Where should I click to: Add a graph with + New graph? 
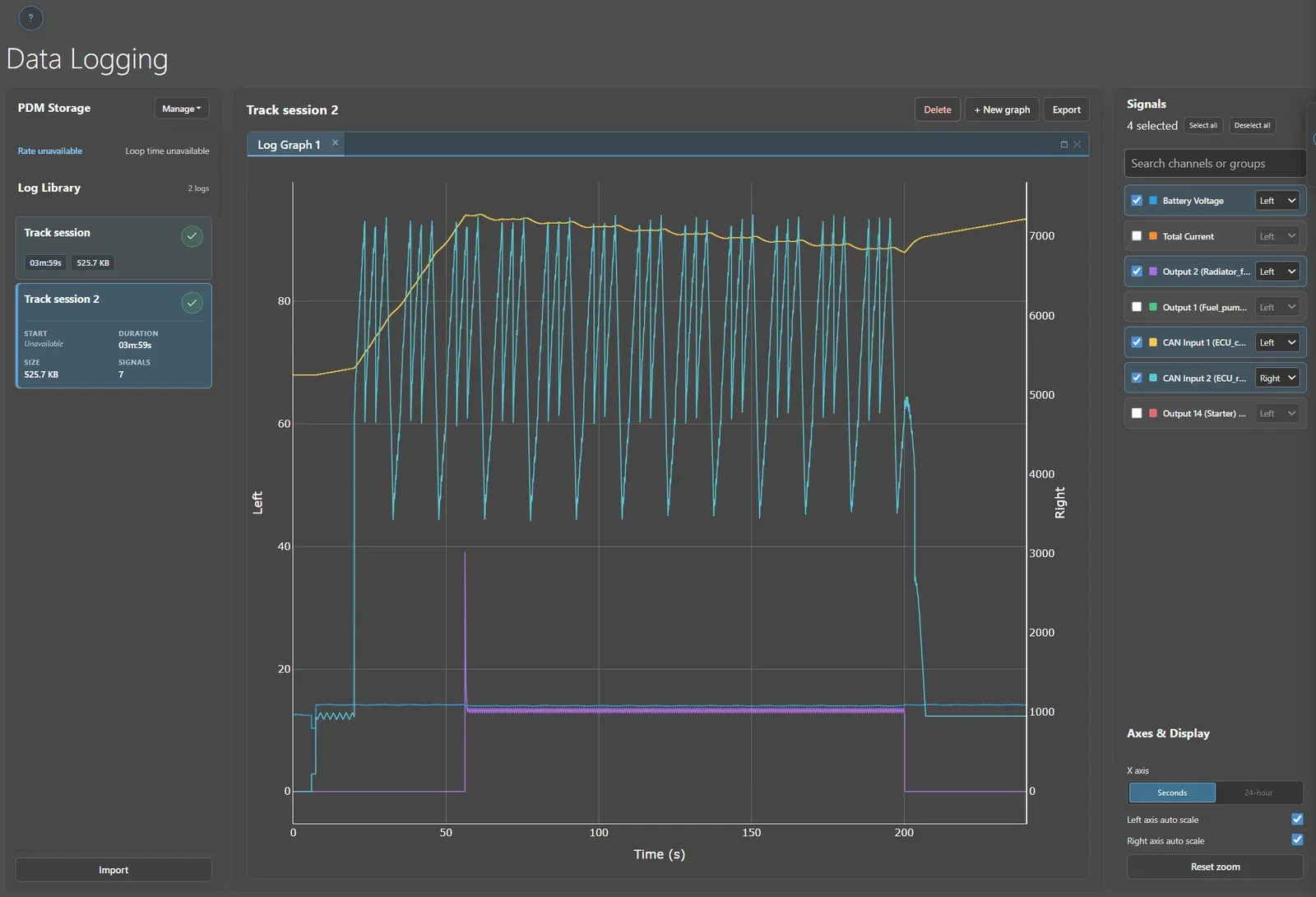point(1002,109)
